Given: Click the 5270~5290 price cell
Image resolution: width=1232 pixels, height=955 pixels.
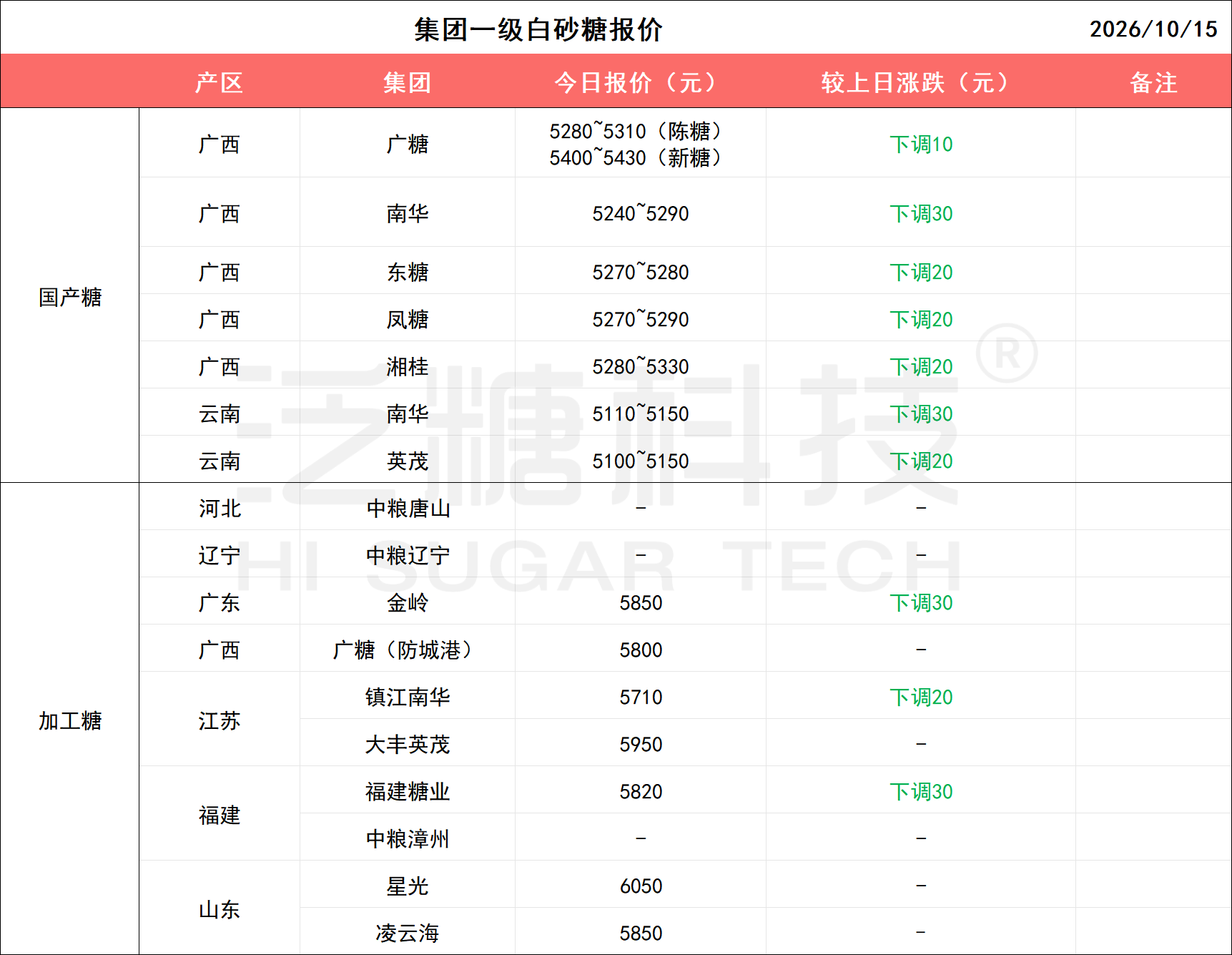Looking at the screenshot, I should [640, 319].
